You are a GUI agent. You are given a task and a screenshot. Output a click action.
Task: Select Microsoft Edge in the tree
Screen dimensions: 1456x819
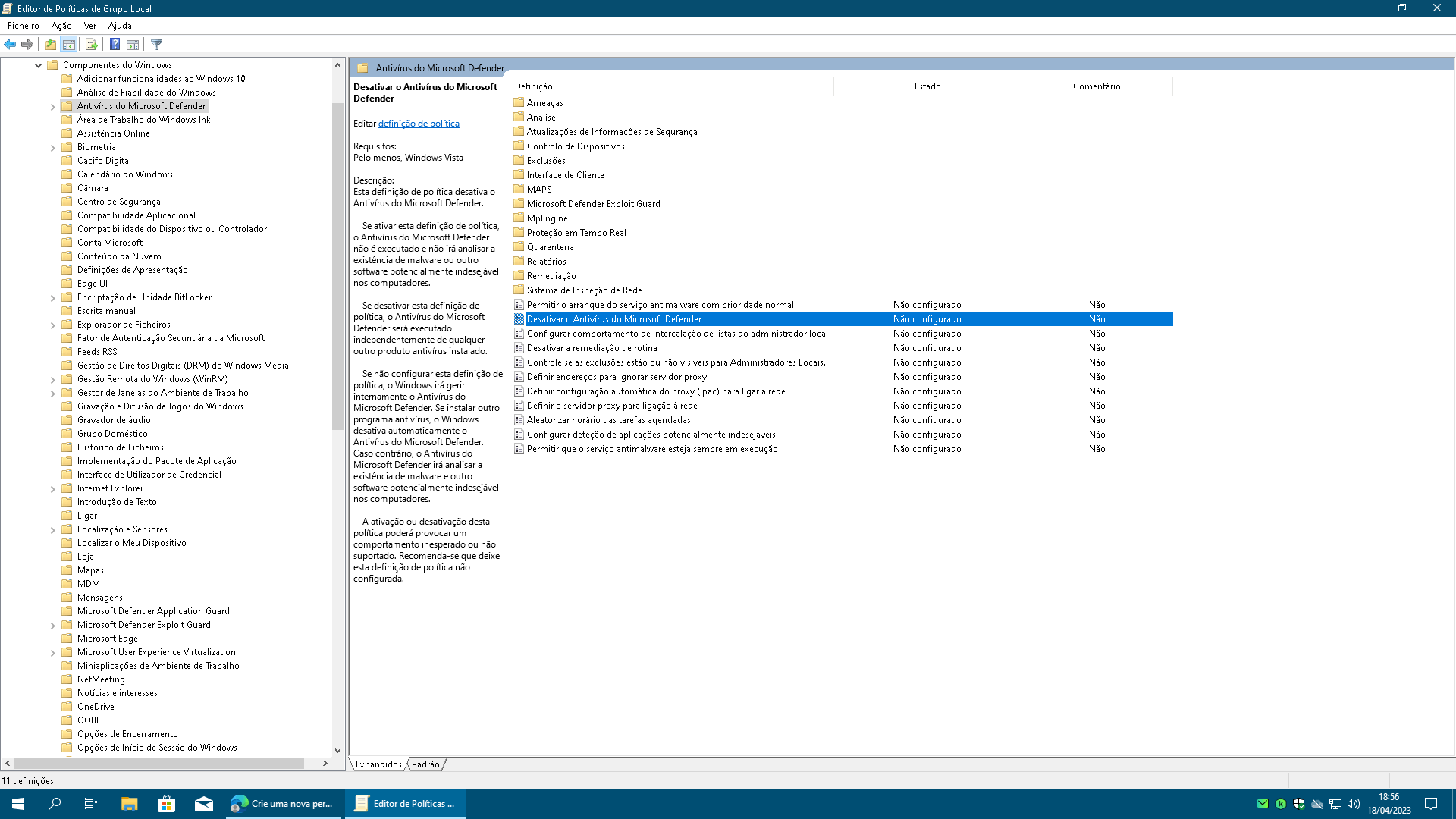pos(107,639)
